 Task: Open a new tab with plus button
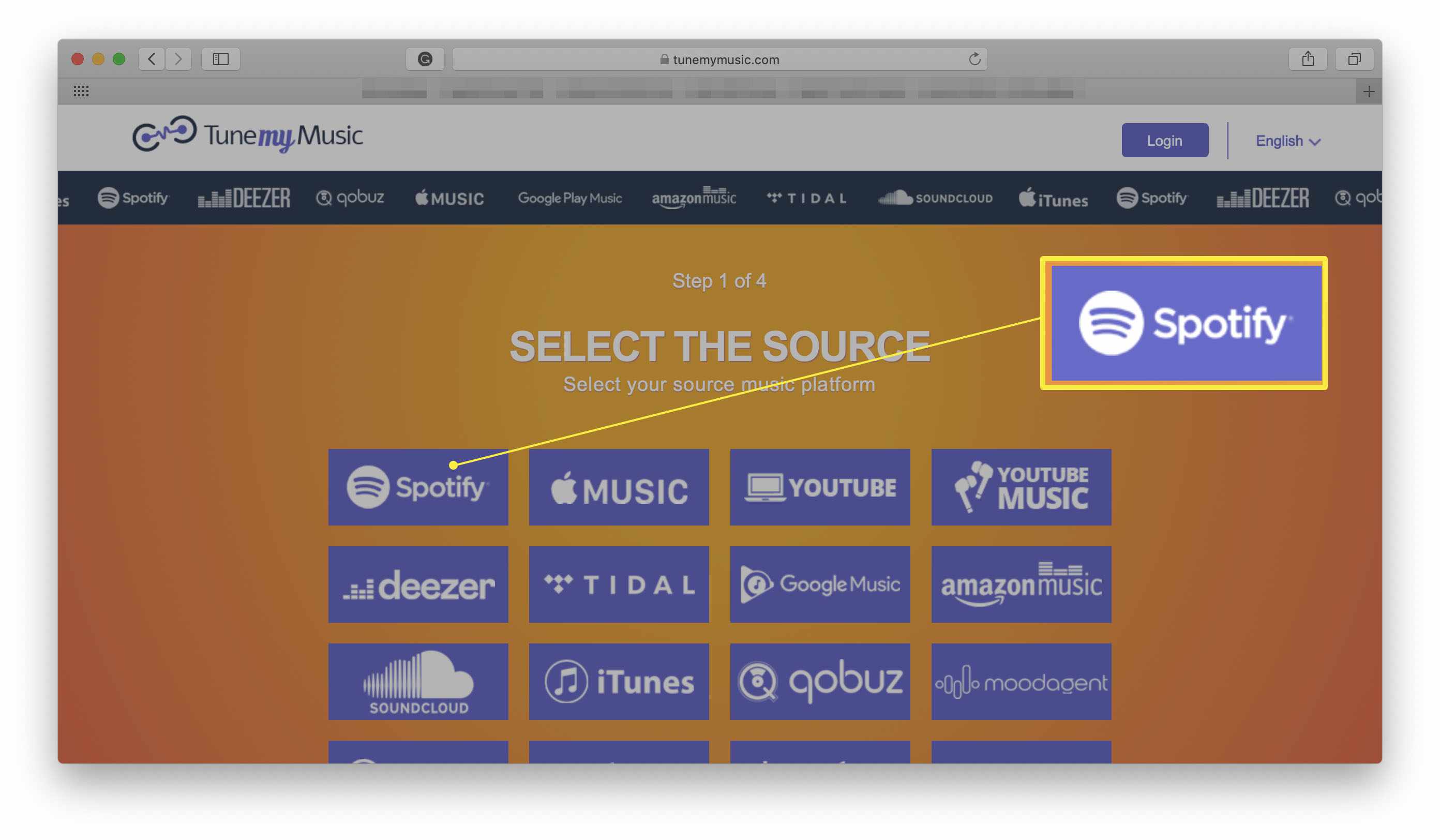coord(1369,92)
